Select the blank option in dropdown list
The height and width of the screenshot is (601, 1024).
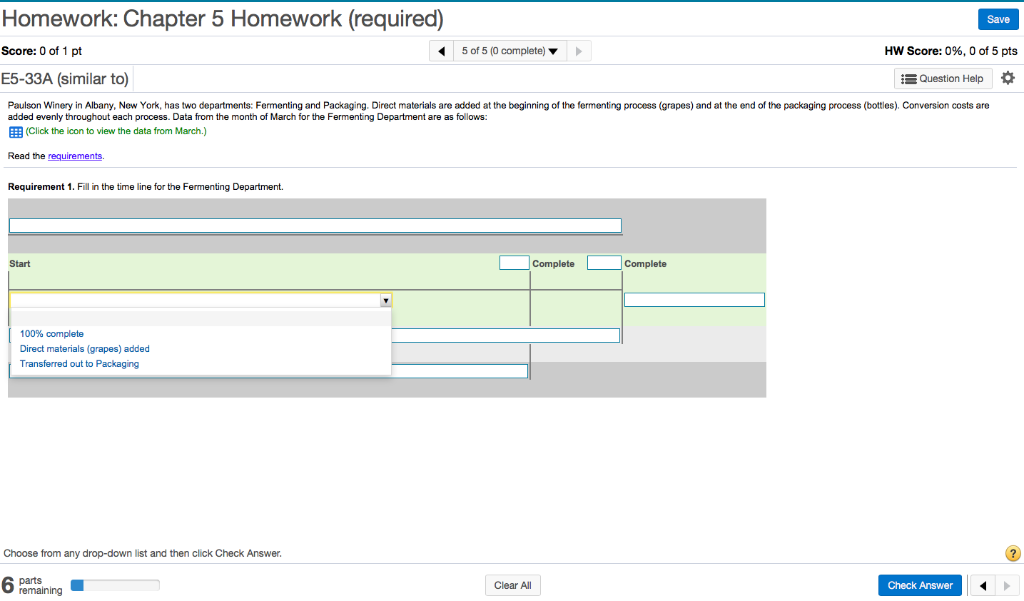pyautogui.click(x=200, y=319)
